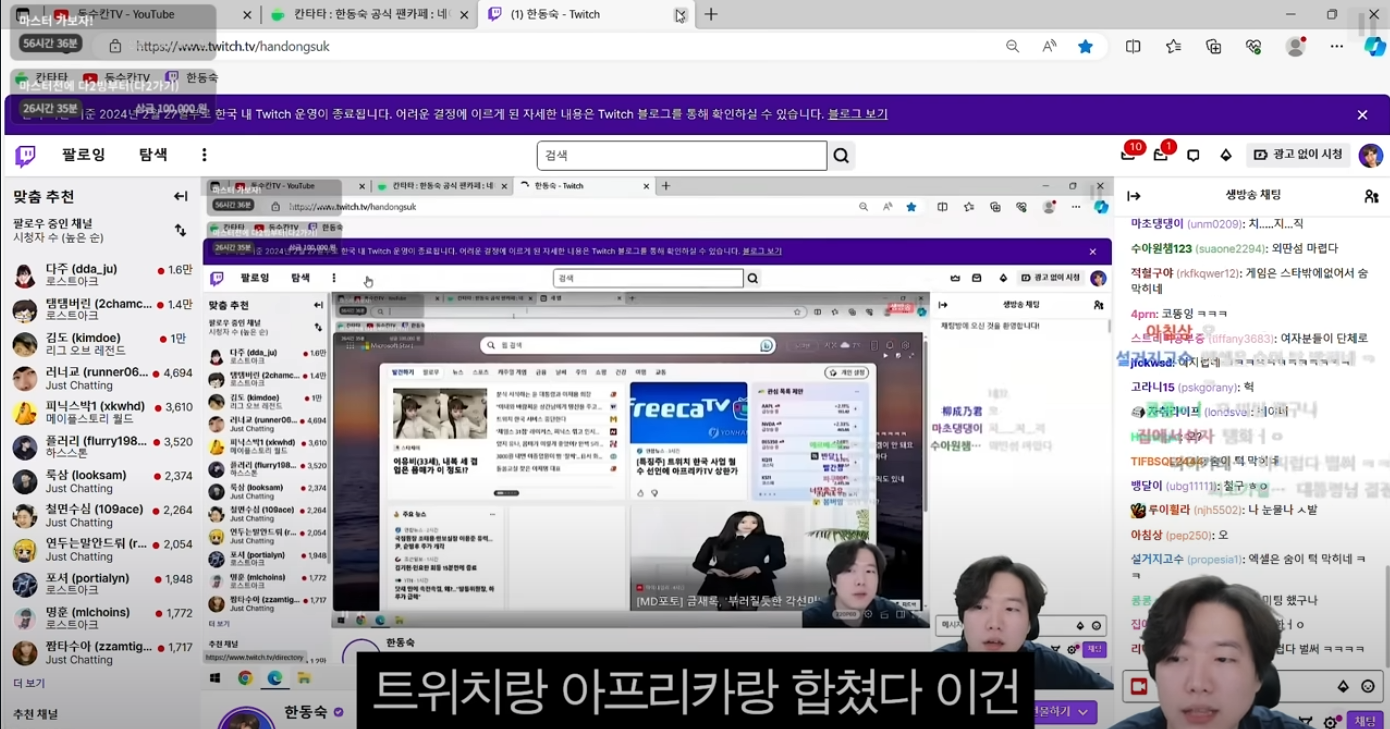Click the emote smiley icon in chat input
This screenshot has width=1390, height=729.
point(1368,686)
